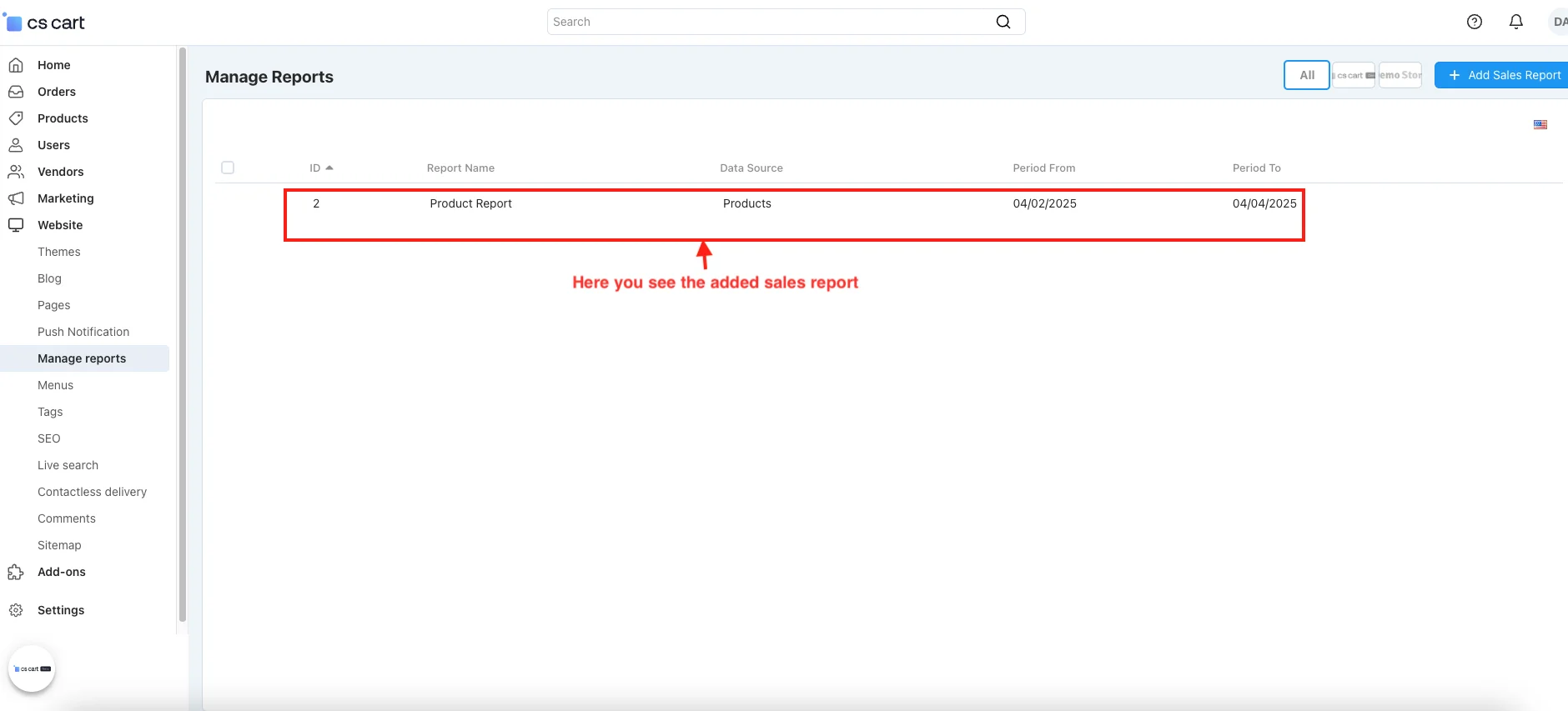The height and width of the screenshot is (711, 1568).
Task: Open the language flag selector
Action: click(1540, 125)
